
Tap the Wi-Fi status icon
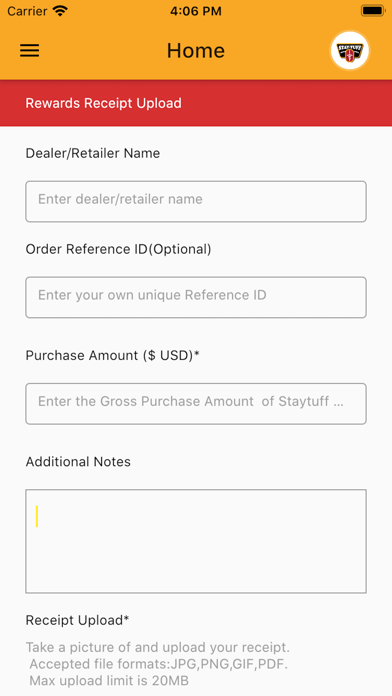click(60, 11)
